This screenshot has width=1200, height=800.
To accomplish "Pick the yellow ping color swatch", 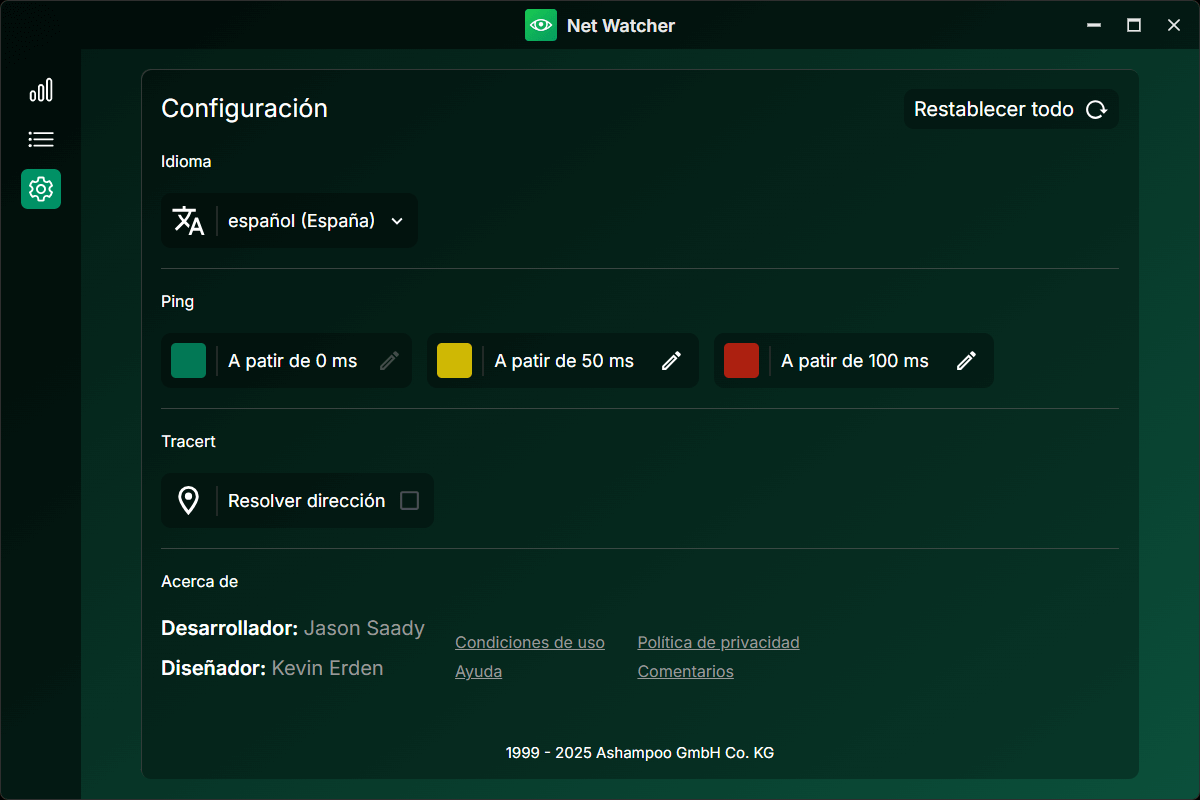I will coord(455,361).
